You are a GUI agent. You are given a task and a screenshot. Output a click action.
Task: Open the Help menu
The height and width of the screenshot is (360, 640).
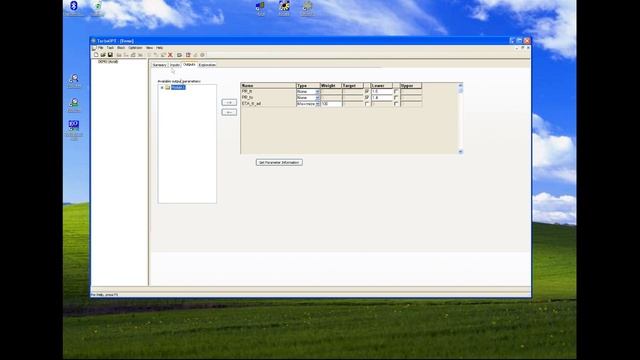tap(160, 48)
